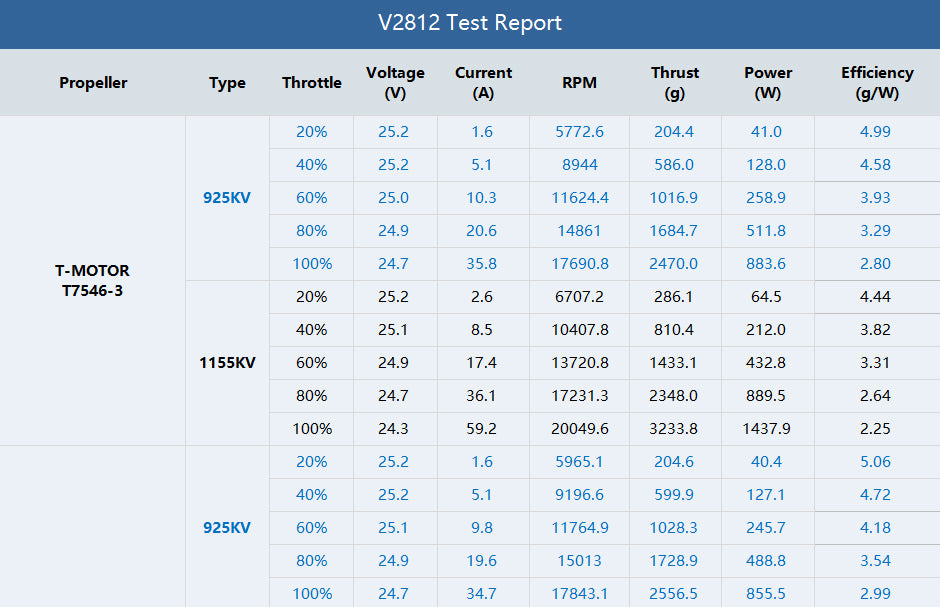
Task: Click the 20049.6 RPM value
Action: 579,429
